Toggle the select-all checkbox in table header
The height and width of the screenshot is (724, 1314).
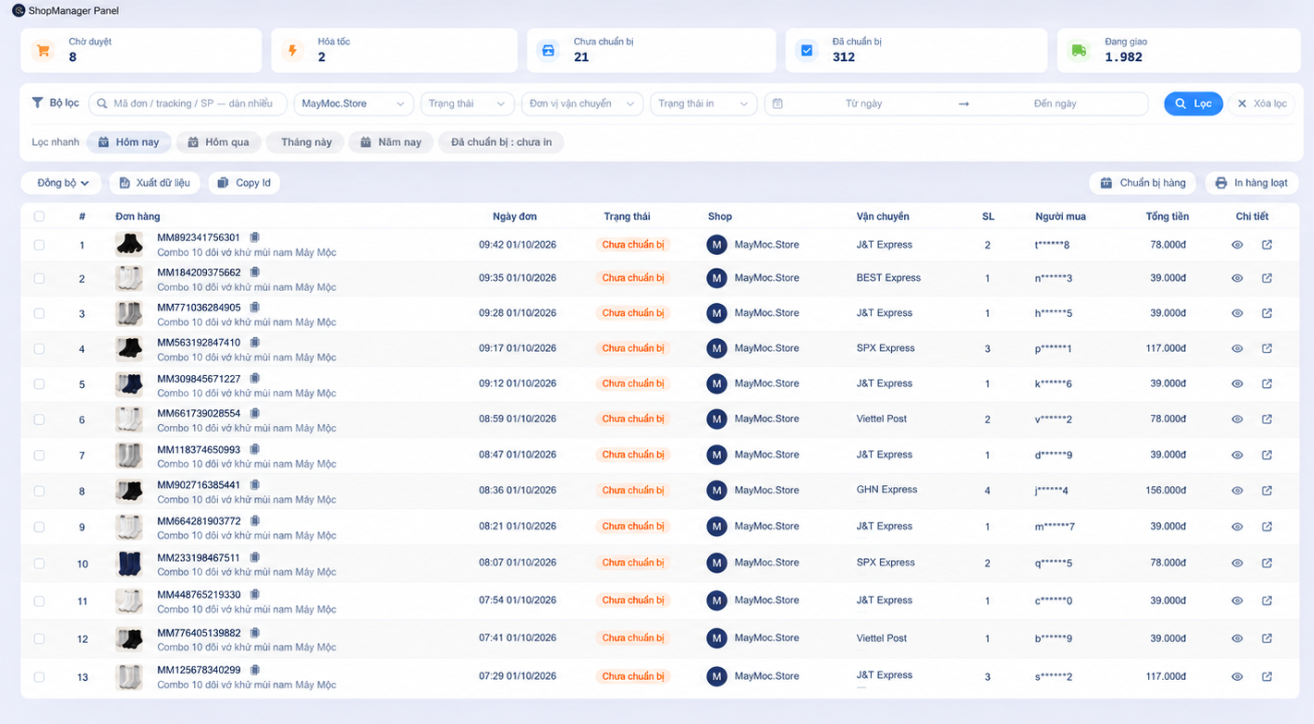point(39,216)
